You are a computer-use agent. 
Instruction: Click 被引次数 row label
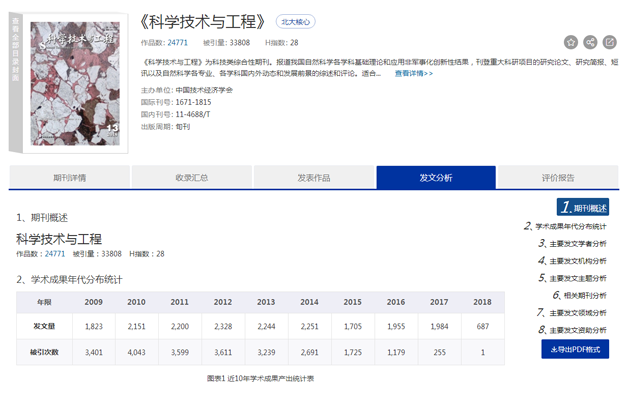[x=44, y=353]
